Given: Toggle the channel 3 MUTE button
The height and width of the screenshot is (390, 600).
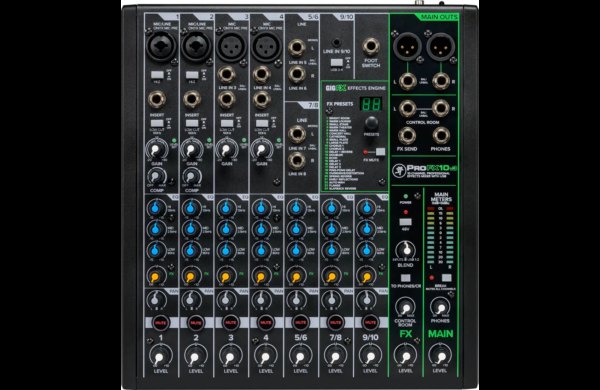Looking at the screenshot, I should pos(231,323).
